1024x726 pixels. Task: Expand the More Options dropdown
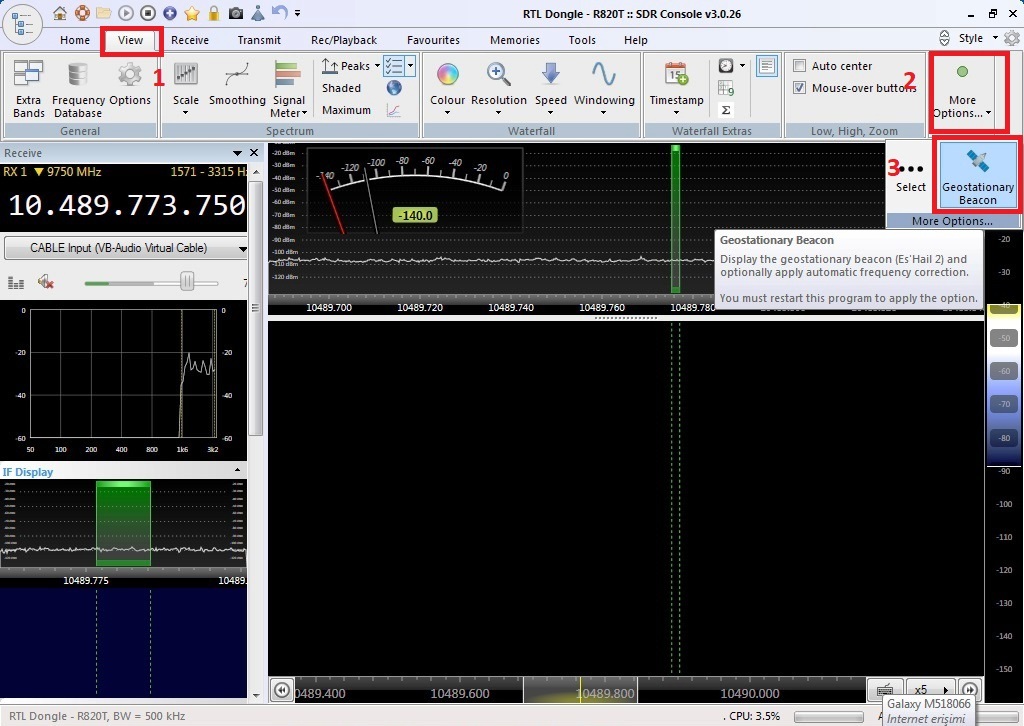click(x=962, y=106)
